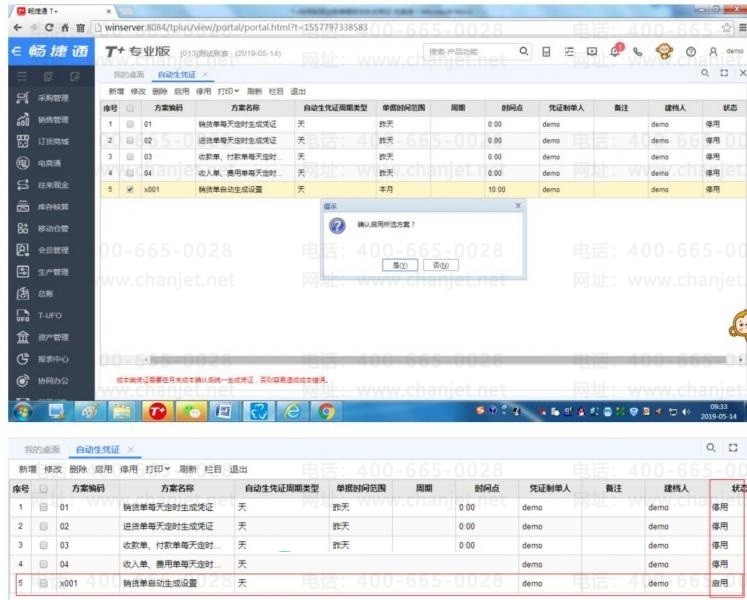Uncheck the ticked x001 row checkbox
This screenshot has height=600, width=747.
pyautogui.click(x=130, y=189)
